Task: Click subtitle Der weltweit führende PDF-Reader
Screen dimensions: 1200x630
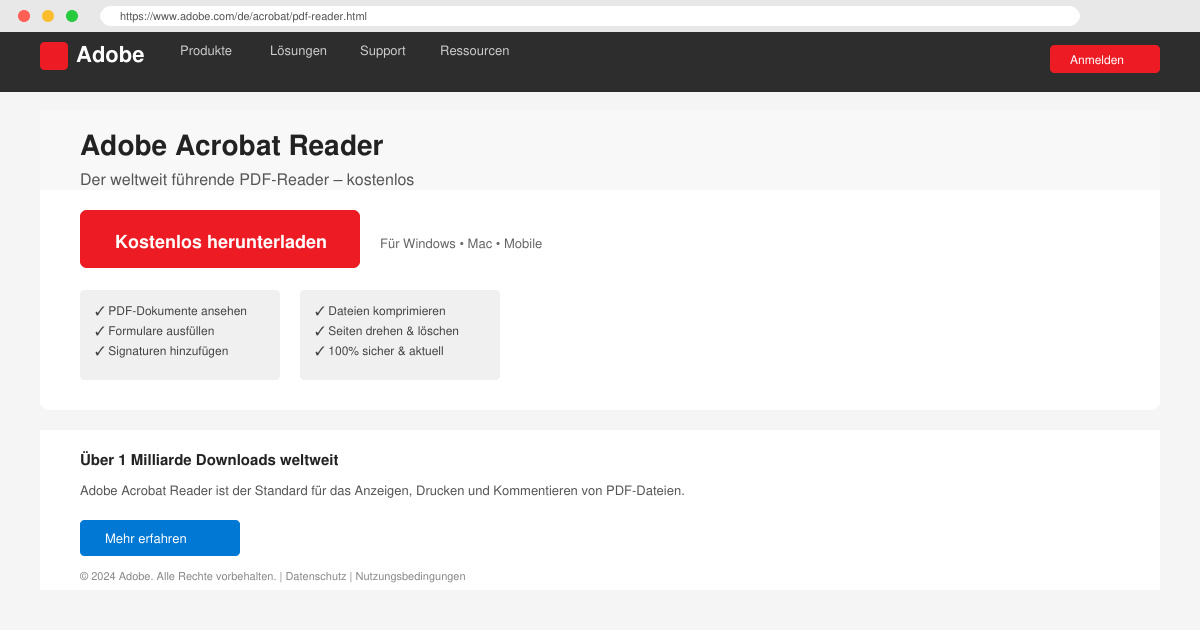Action: click(x=247, y=180)
